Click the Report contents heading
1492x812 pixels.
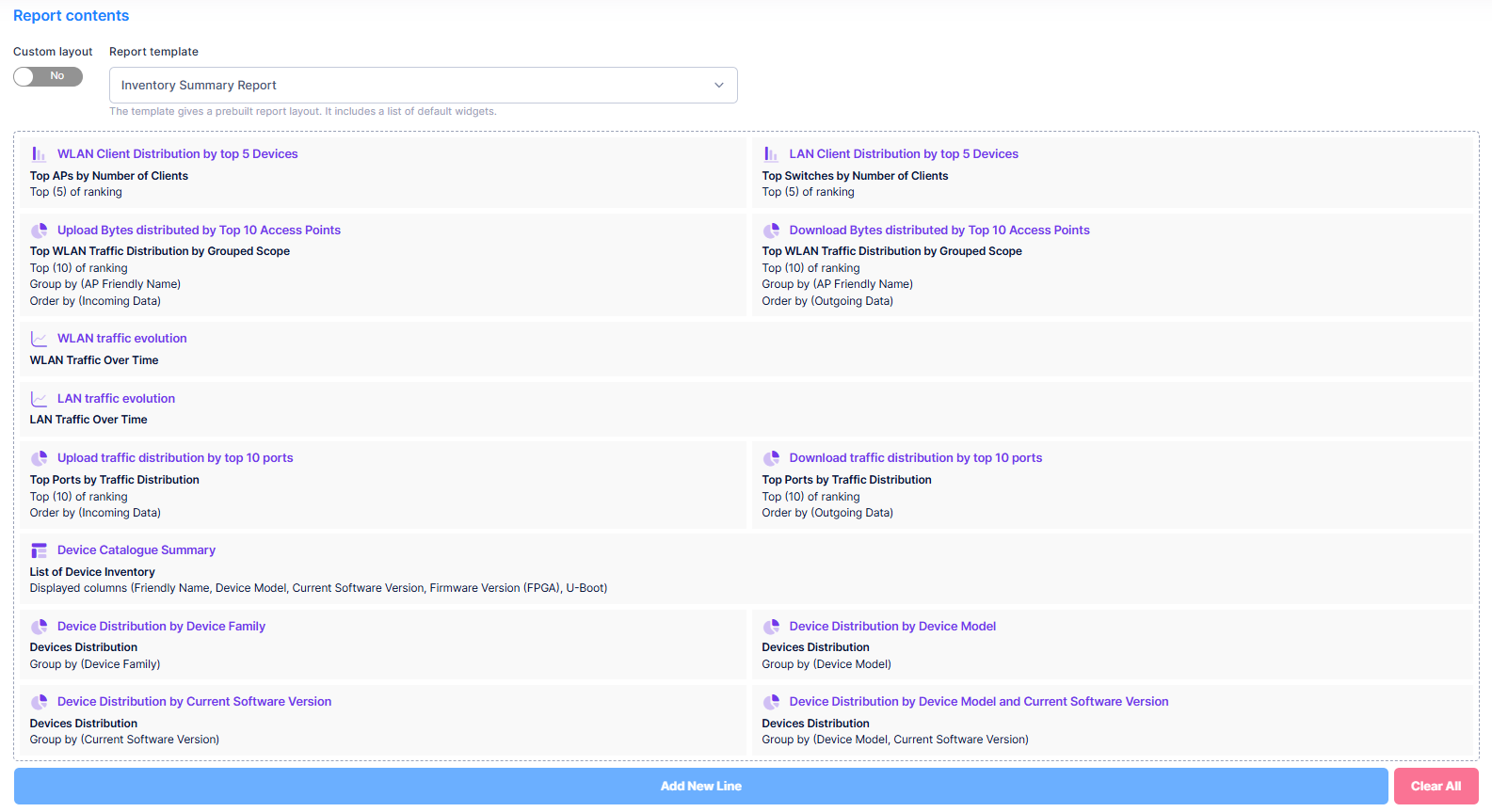coord(71,16)
